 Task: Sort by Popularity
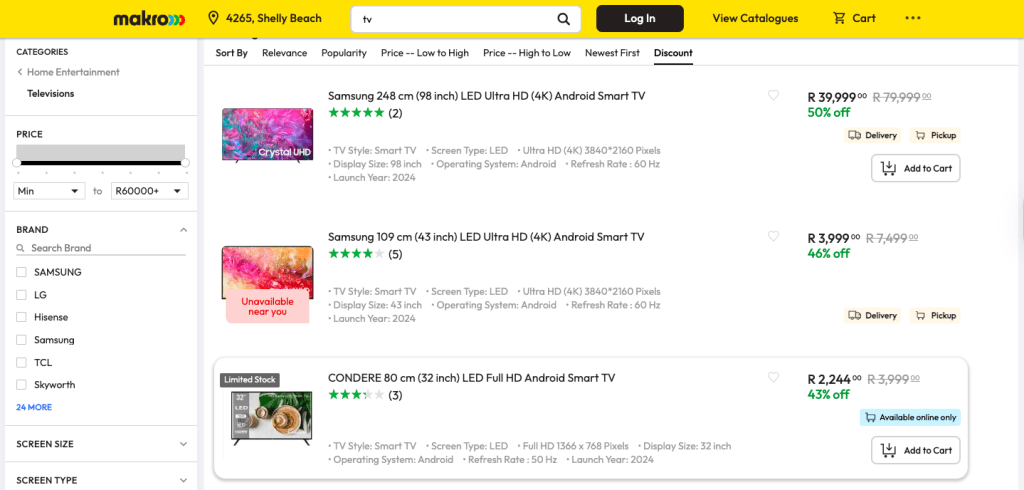(x=344, y=53)
